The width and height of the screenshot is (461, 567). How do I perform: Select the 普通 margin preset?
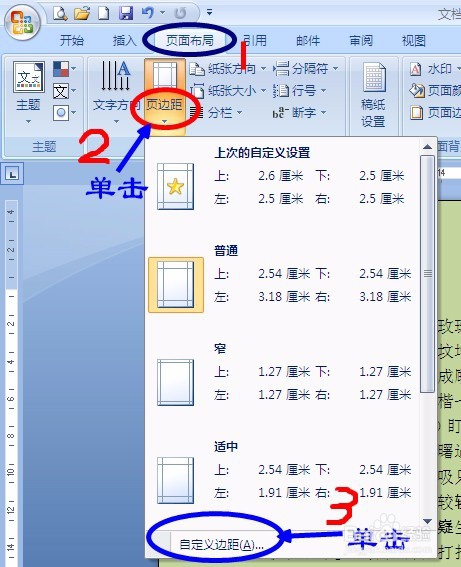pos(282,285)
